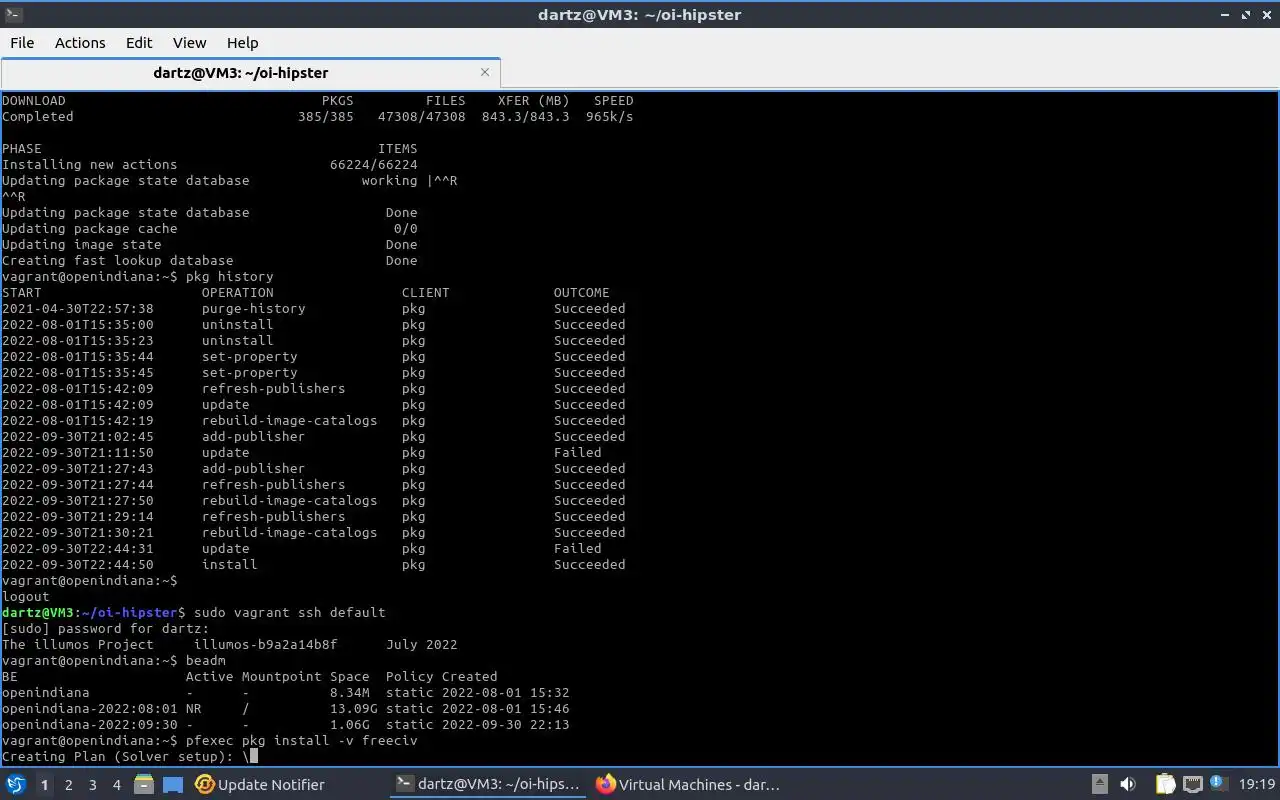Image resolution: width=1280 pixels, height=800 pixels.
Task: Click the 'Mountpoint' column header
Action: tap(282, 677)
